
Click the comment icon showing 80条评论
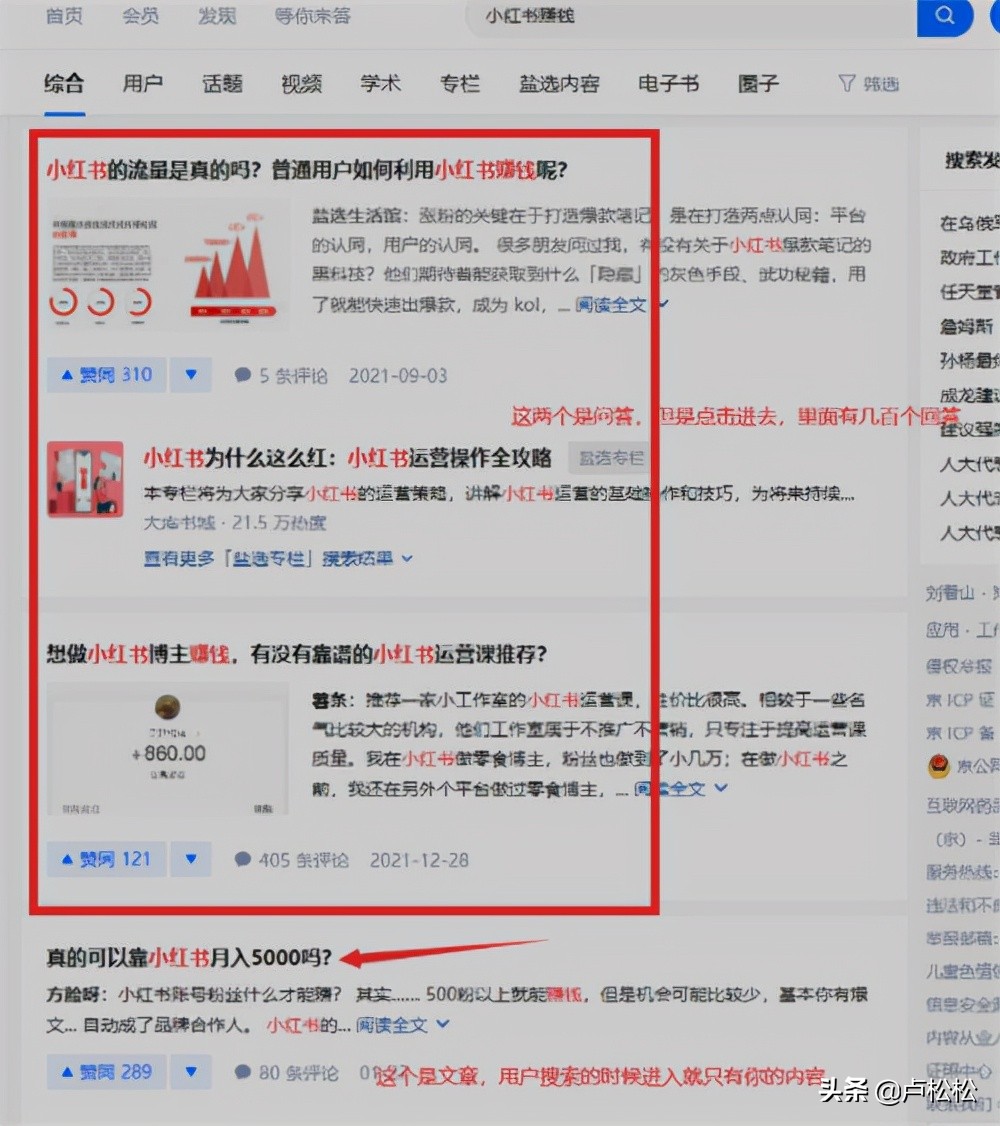(243, 1073)
